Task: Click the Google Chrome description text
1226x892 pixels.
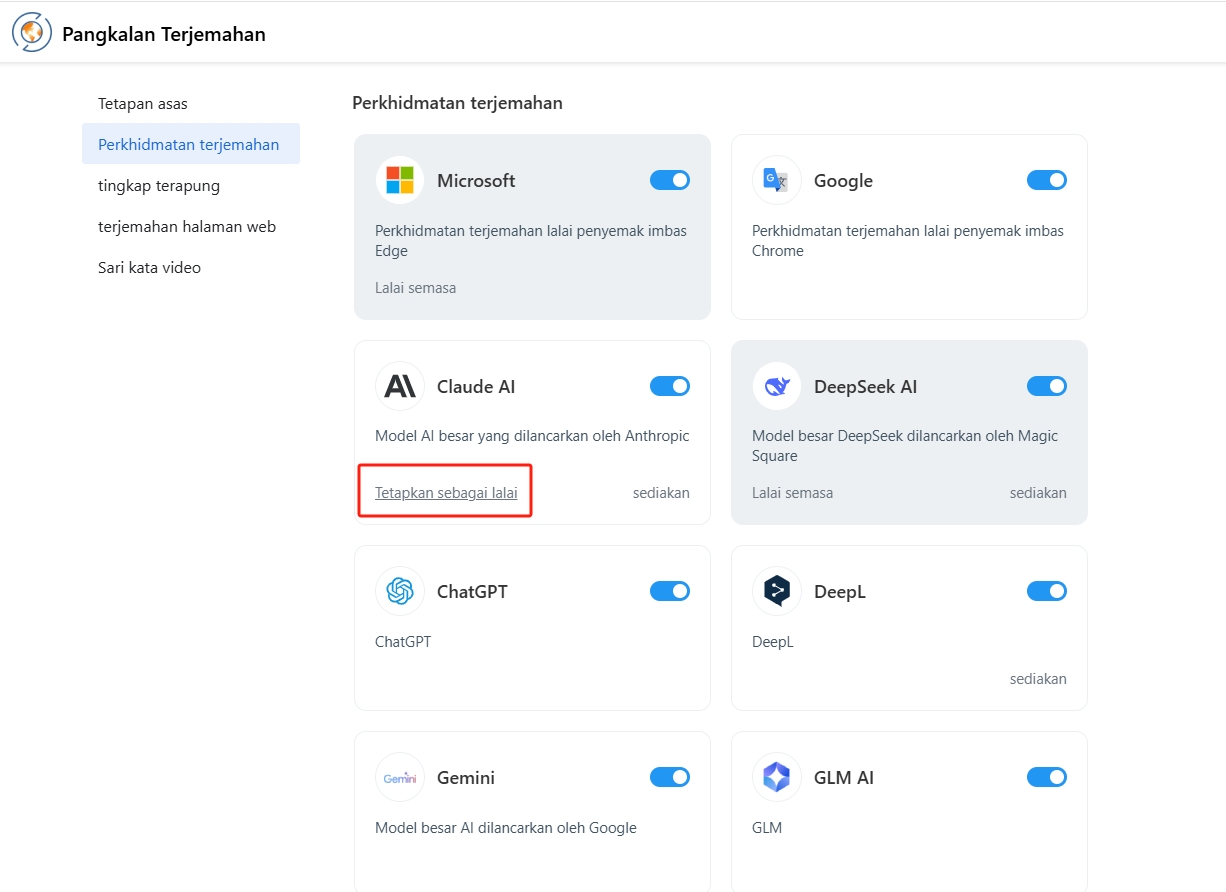Action: [908, 241]
